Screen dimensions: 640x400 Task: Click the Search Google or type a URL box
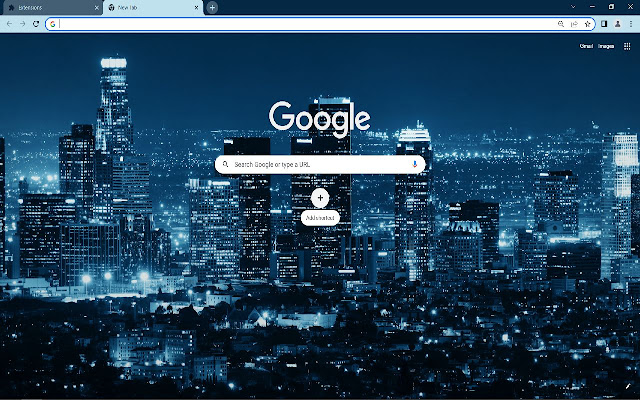tap(320, 164)
